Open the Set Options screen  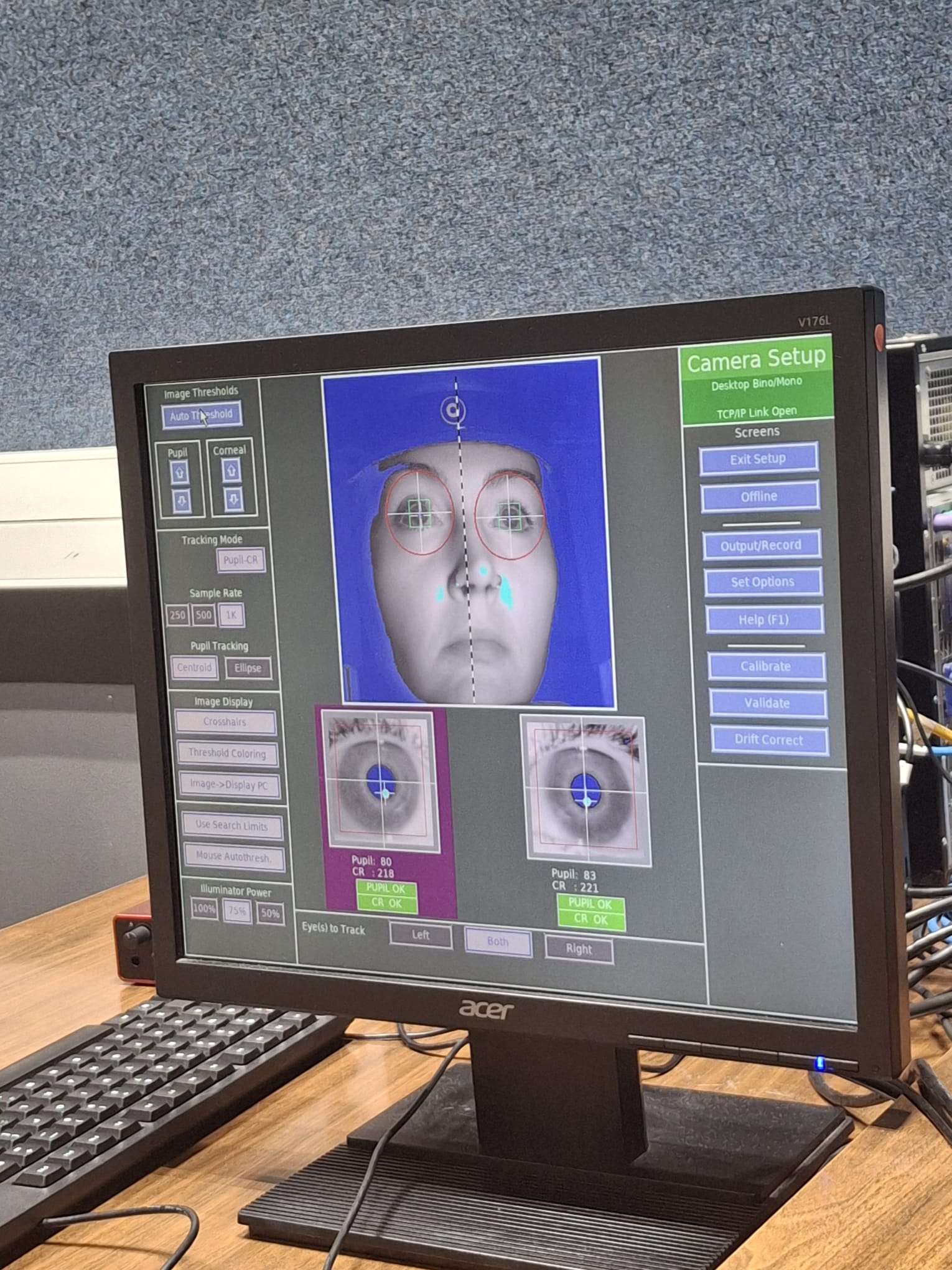pyautogui.click(x=762, y=582)
